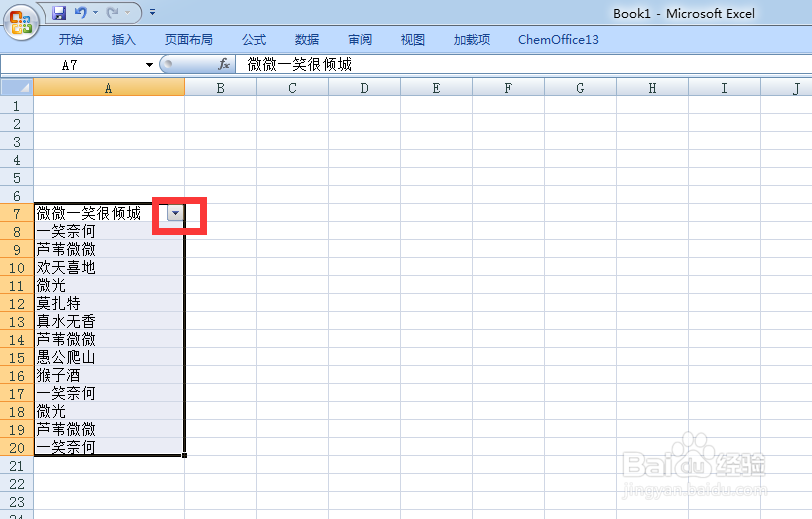The width and height of the screenshot is (812, 519).
Task: Select column H header
Action: (652, 88)
